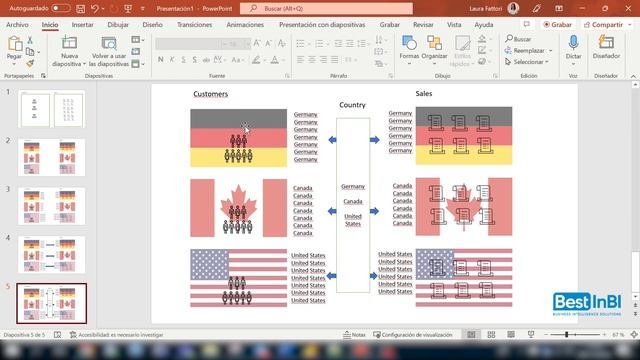Toggle italic K formatting
Screen dimensions: 640x360
[x=172, y=60]
